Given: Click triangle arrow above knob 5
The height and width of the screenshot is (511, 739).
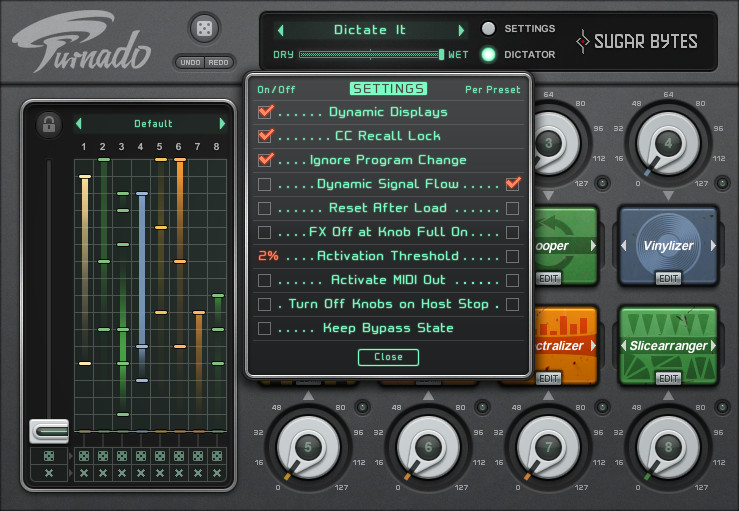Looking at the screenshot, I should pyautogui.click(x=308, y=396).
